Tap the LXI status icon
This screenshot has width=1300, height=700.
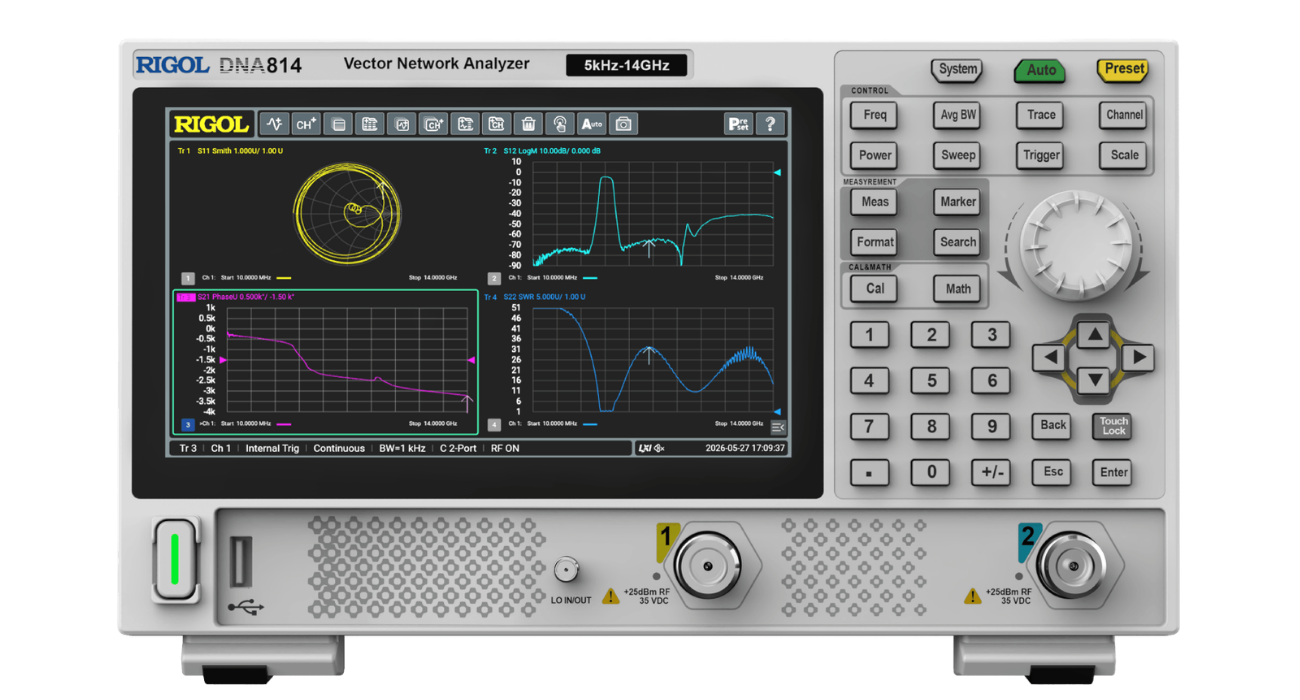click(x=645, y=448)
